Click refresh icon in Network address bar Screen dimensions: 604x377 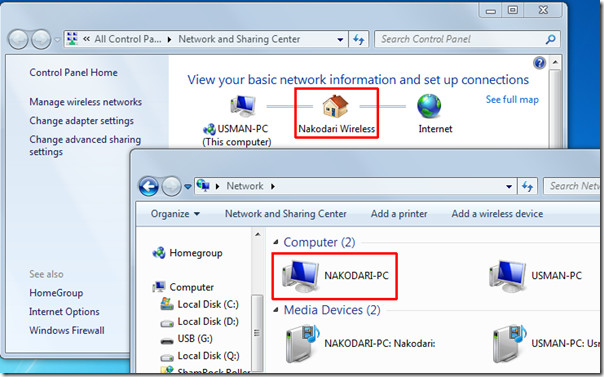coord(527,186)
